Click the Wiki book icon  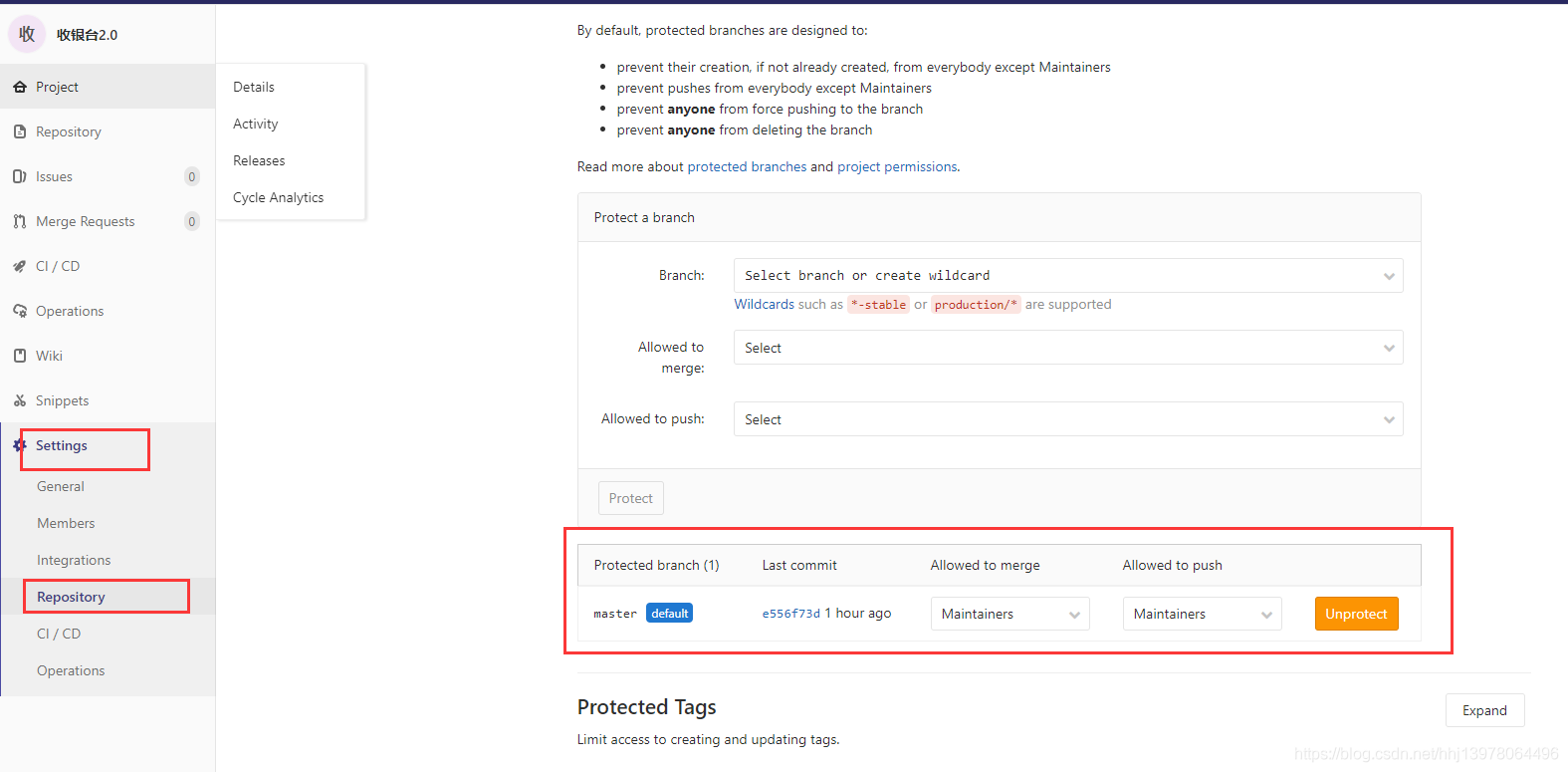click(x=20, y=357)
